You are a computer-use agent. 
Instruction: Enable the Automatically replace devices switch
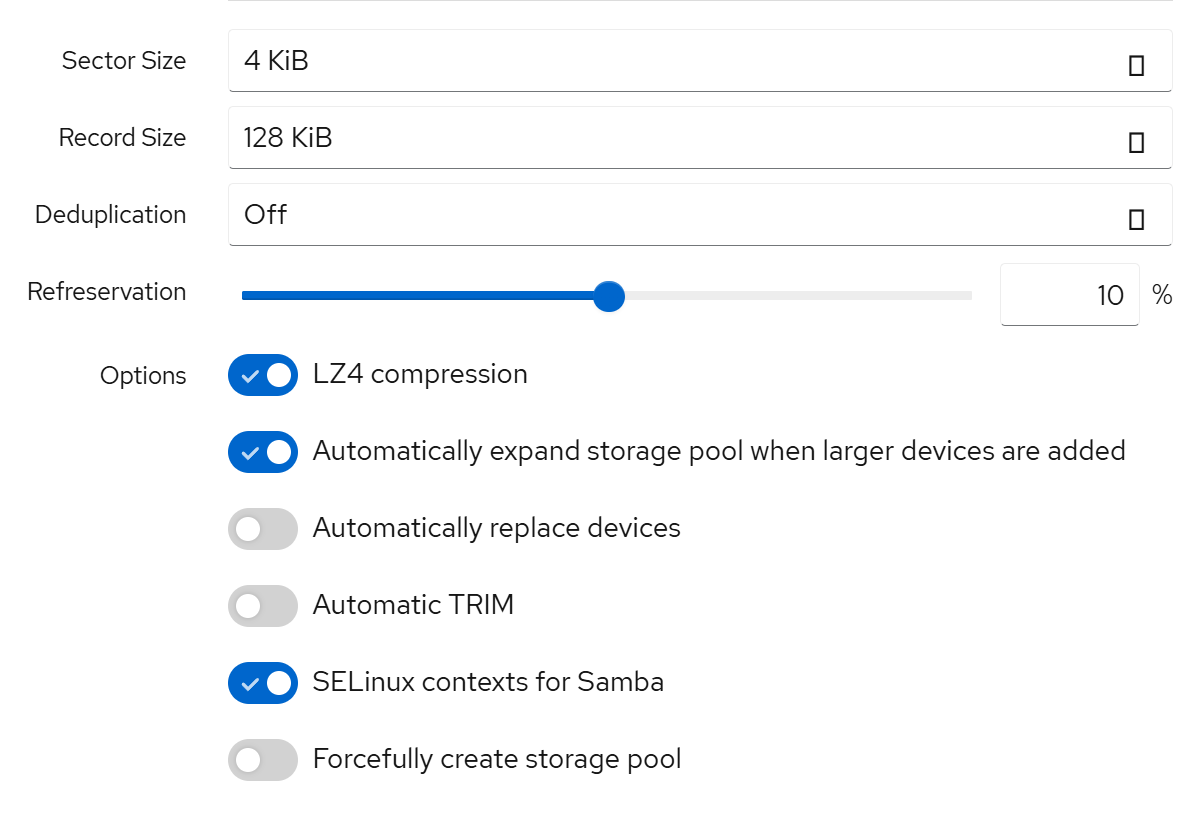(263, 529)
